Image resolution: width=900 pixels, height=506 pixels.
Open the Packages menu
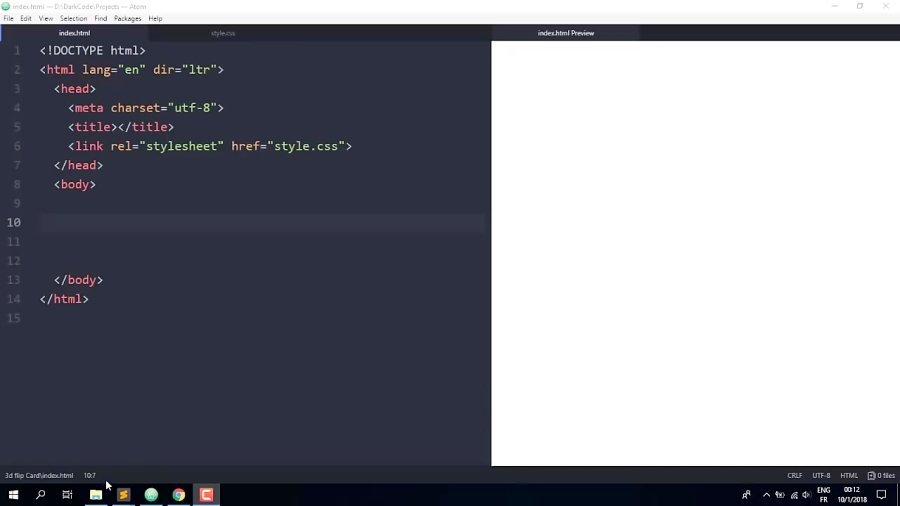click(127, 18)
